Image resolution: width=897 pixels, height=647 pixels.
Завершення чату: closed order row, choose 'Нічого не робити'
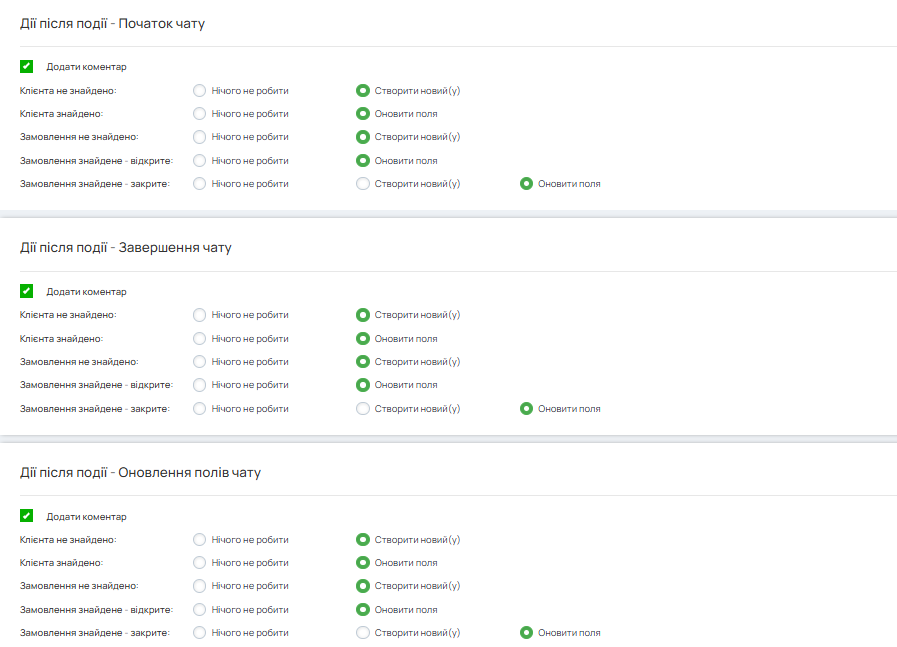point(200,409)
